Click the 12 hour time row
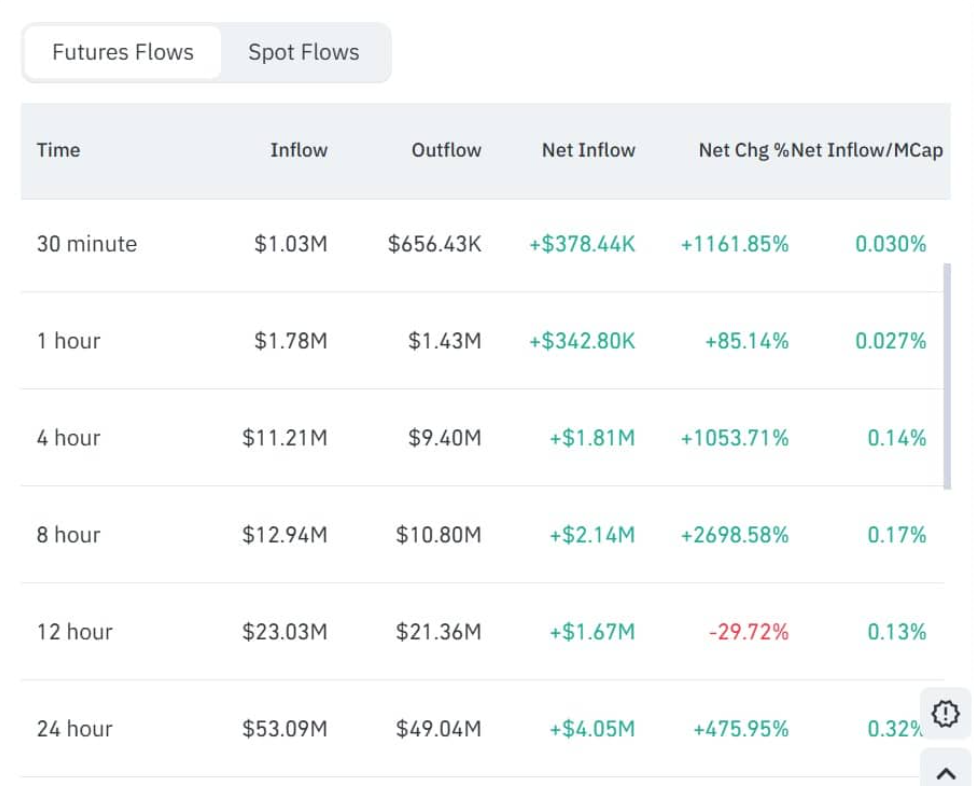Screen dimensions: 974x786 pyautogui.click(x=75, y=632)
